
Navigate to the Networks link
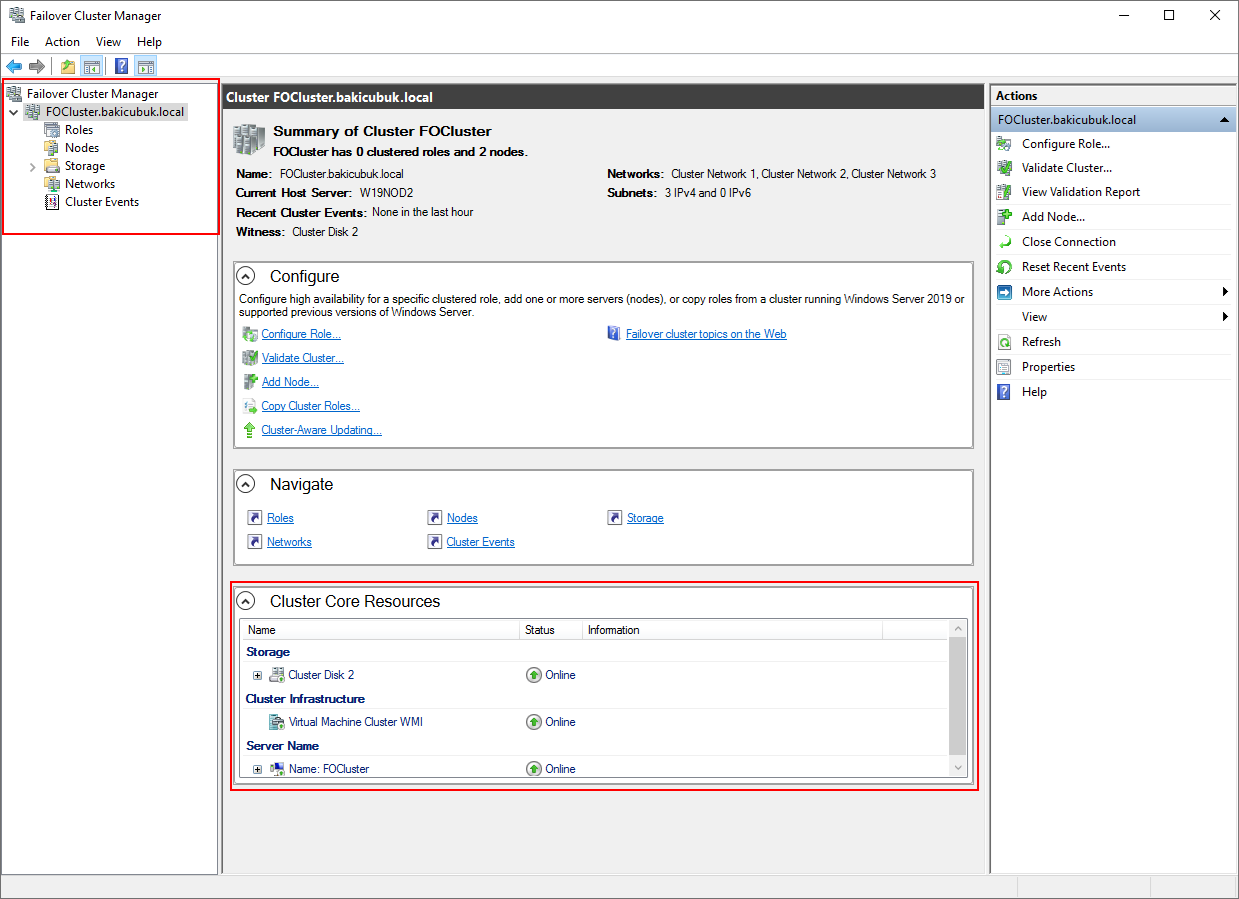pyautogui.click(x=289, y=542)
